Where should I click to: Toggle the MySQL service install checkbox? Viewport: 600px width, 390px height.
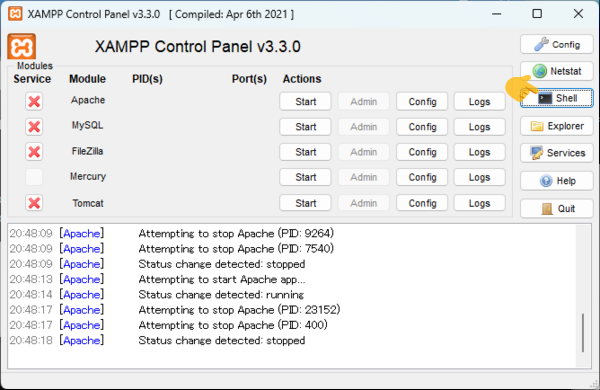coord(34,127)
